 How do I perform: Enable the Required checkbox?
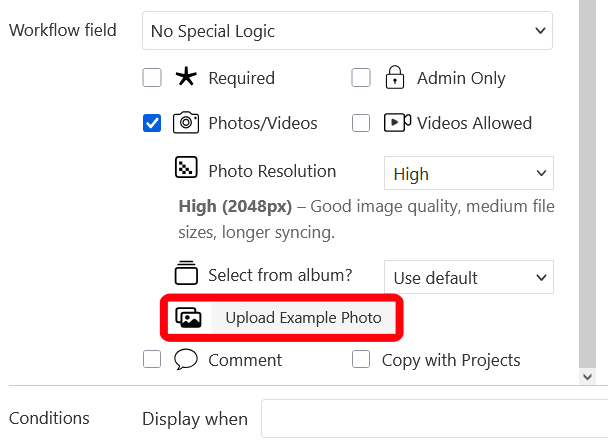[152, 78]
